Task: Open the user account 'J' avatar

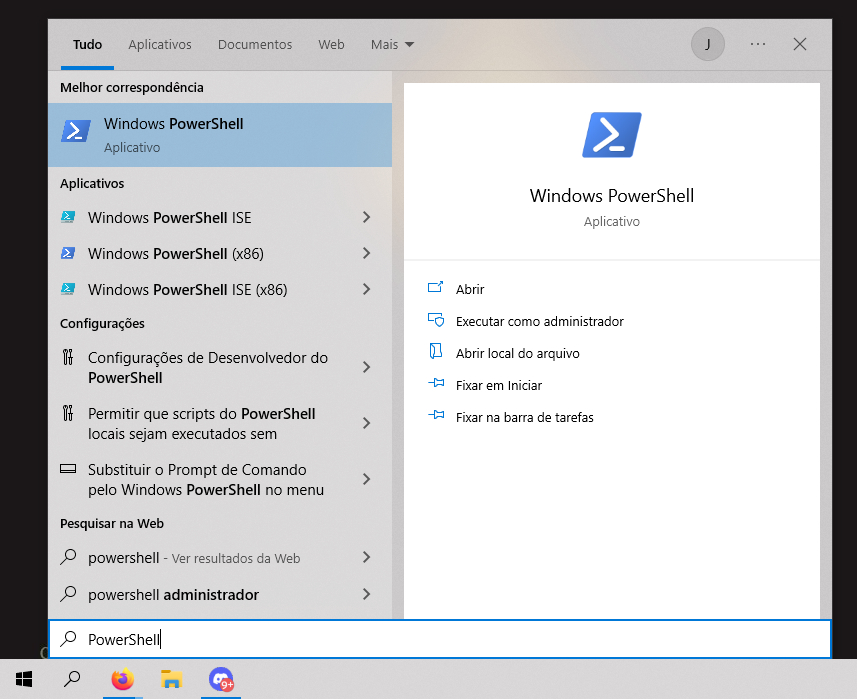Action: (708, 44)
